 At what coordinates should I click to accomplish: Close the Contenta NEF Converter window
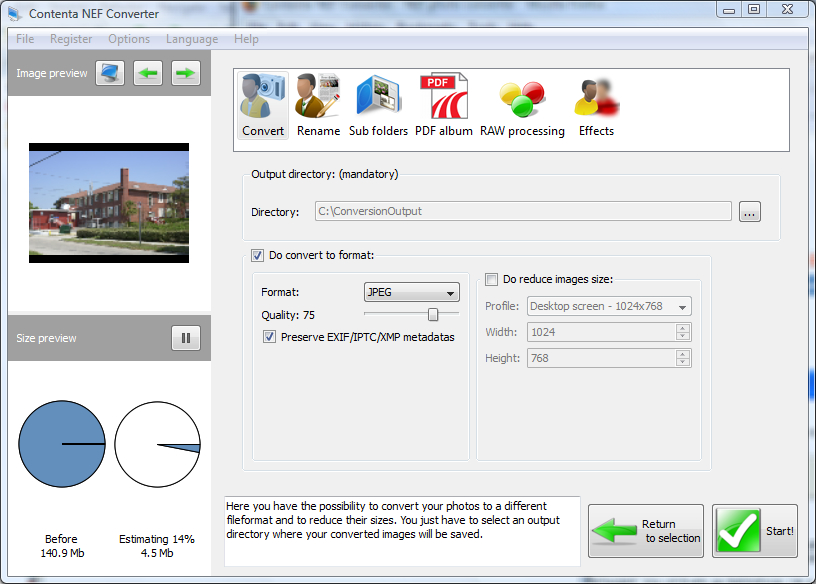pos(787,10)
